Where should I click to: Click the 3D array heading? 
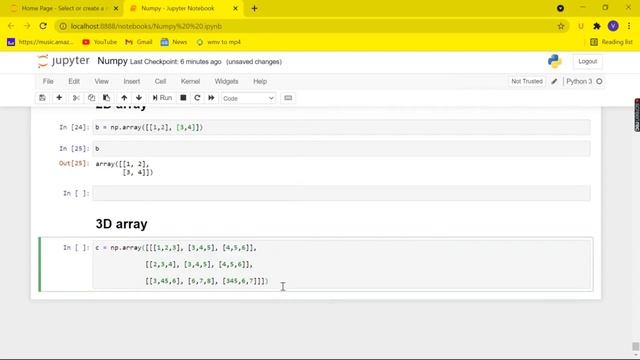tap(121, 224)
